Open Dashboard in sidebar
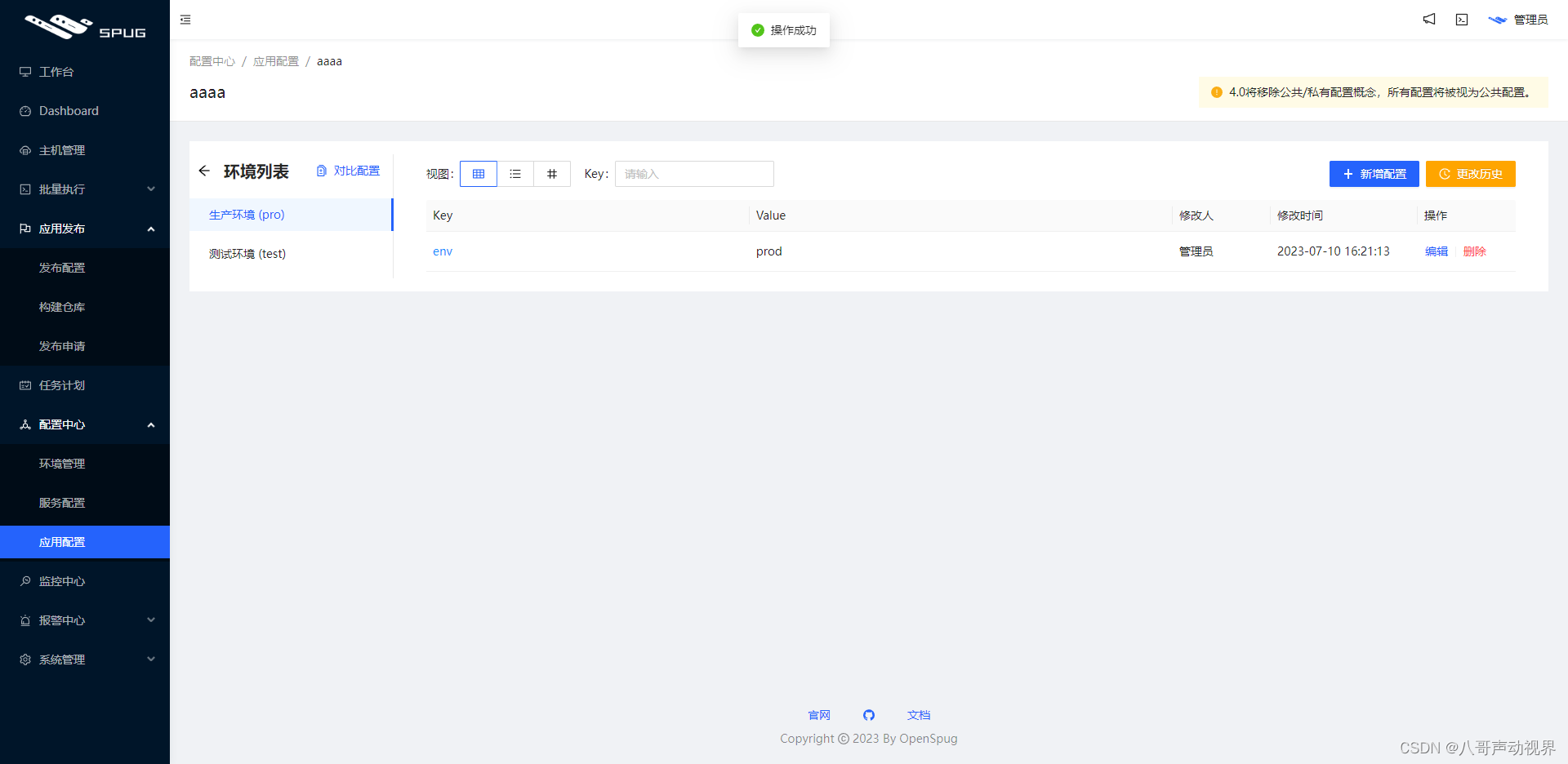 click(85, 111)
